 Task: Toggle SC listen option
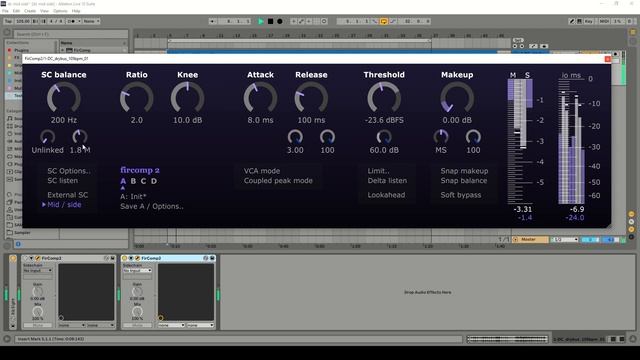pyautogui.click(x=62, y=180)
